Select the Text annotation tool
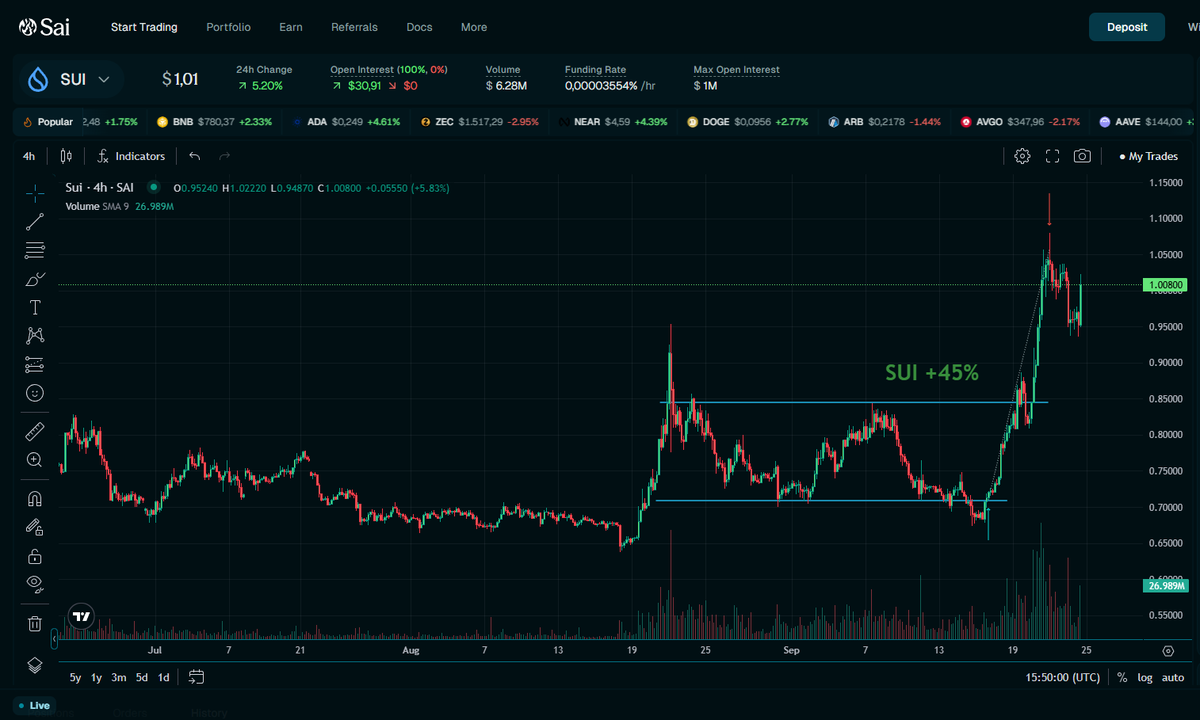This screenshot has width=1200, height=720. click(35, 307)
